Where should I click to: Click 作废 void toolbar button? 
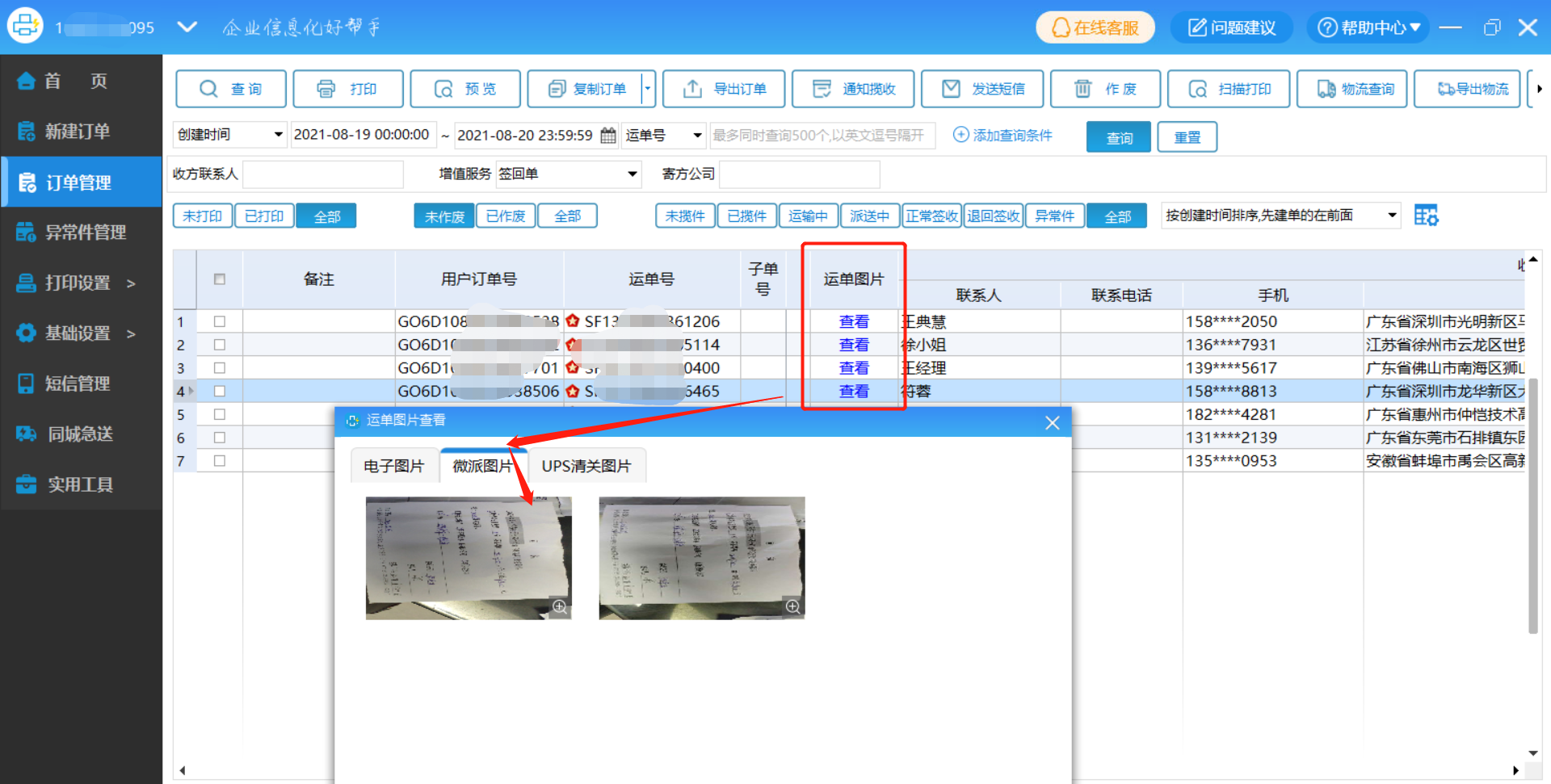click(1105, 89)
